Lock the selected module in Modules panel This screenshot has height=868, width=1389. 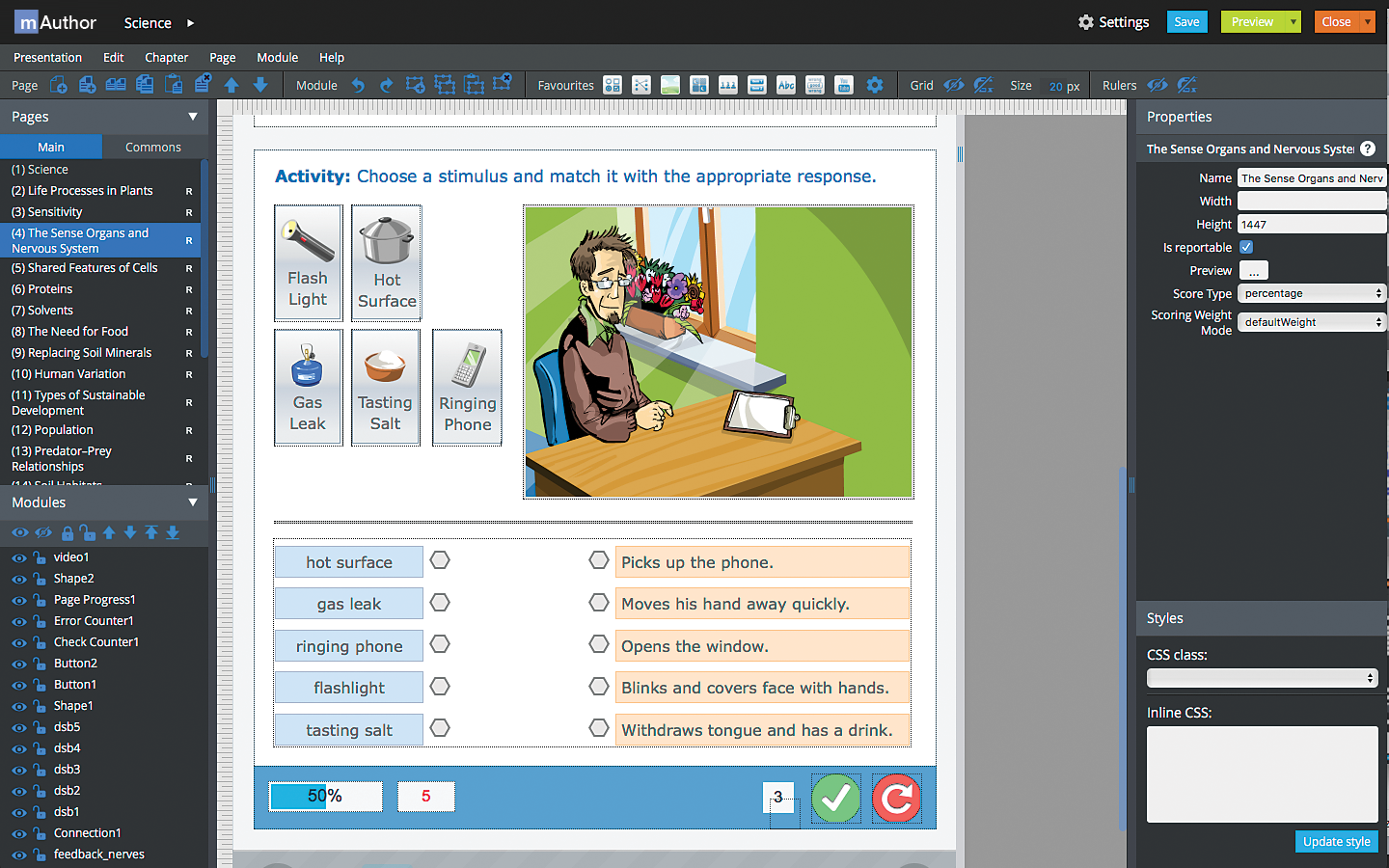click(66, 533)
